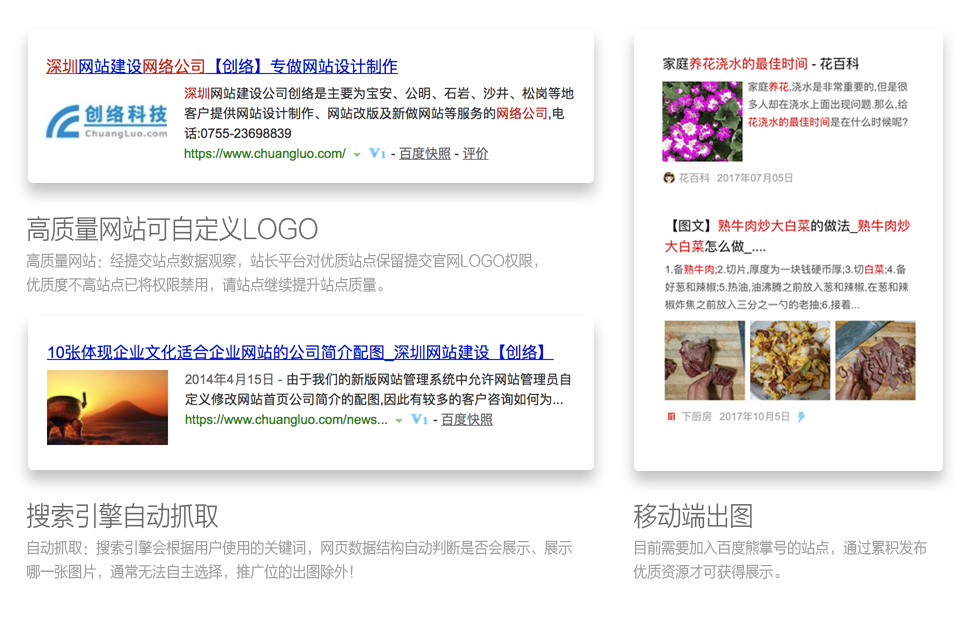The width and height of the screenshot is (960, 640).
Task: Click the https://www.chuangluo.com/ URL text
Action: tap(265, 156)
